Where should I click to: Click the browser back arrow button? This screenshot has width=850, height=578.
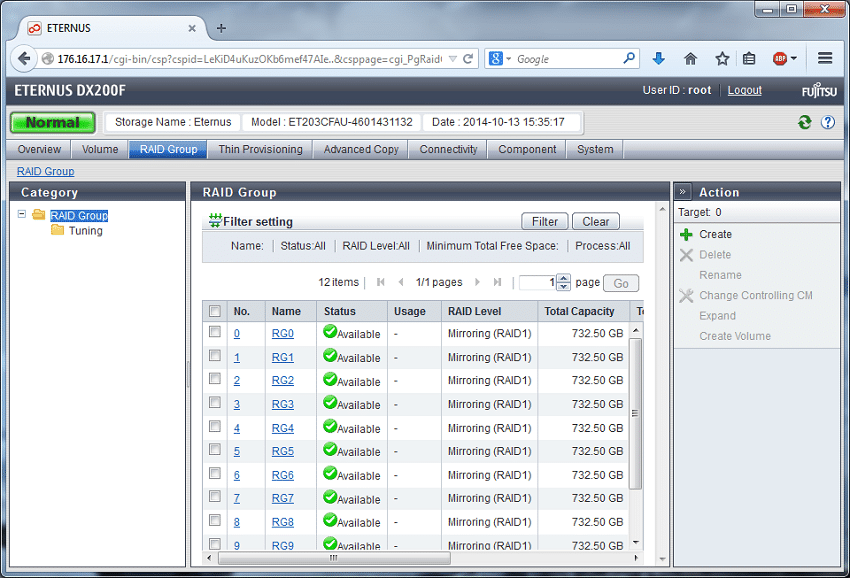pos(24,59)
